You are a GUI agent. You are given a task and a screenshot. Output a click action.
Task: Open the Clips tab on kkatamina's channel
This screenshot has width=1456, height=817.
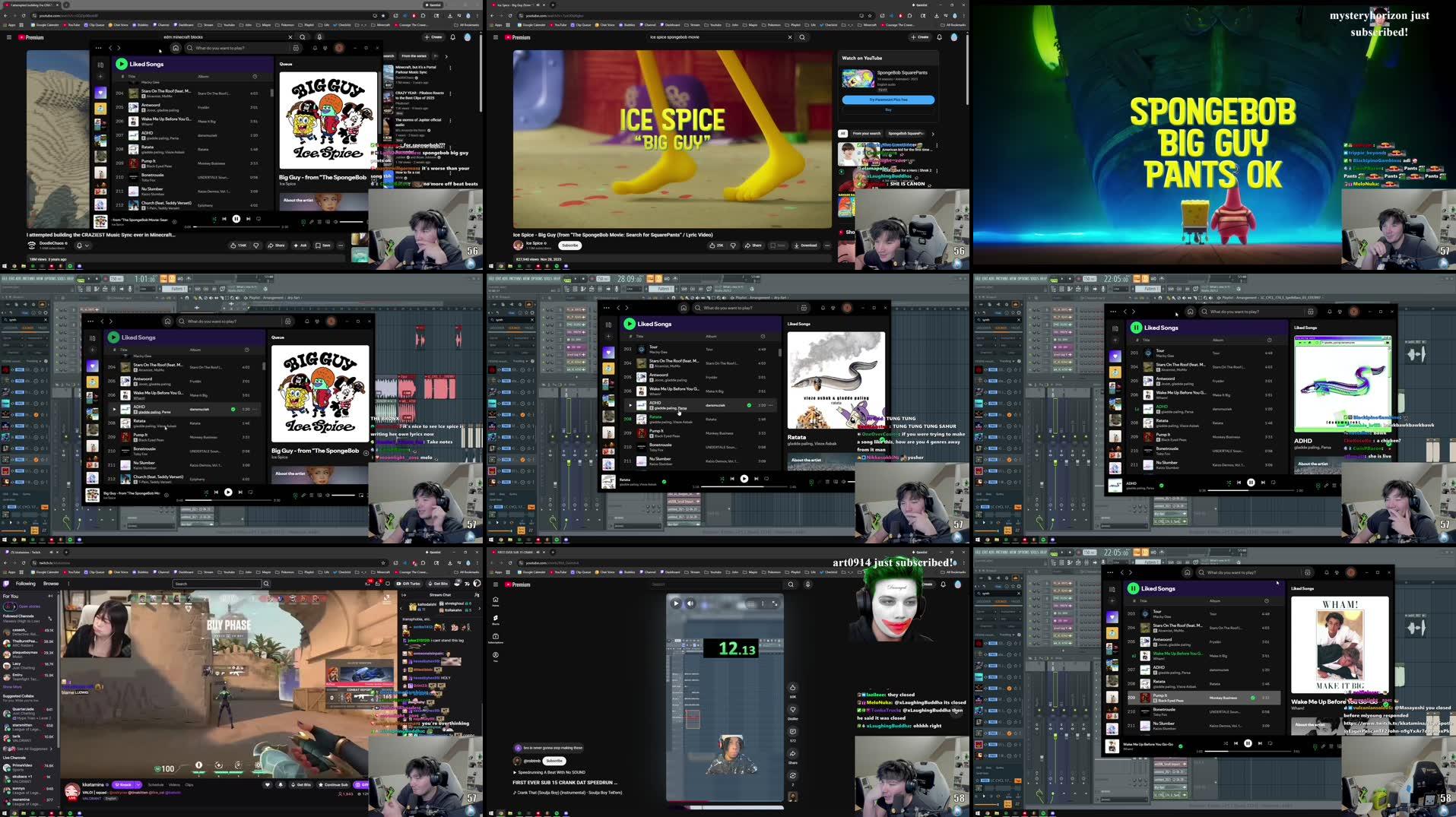point(189,784)
